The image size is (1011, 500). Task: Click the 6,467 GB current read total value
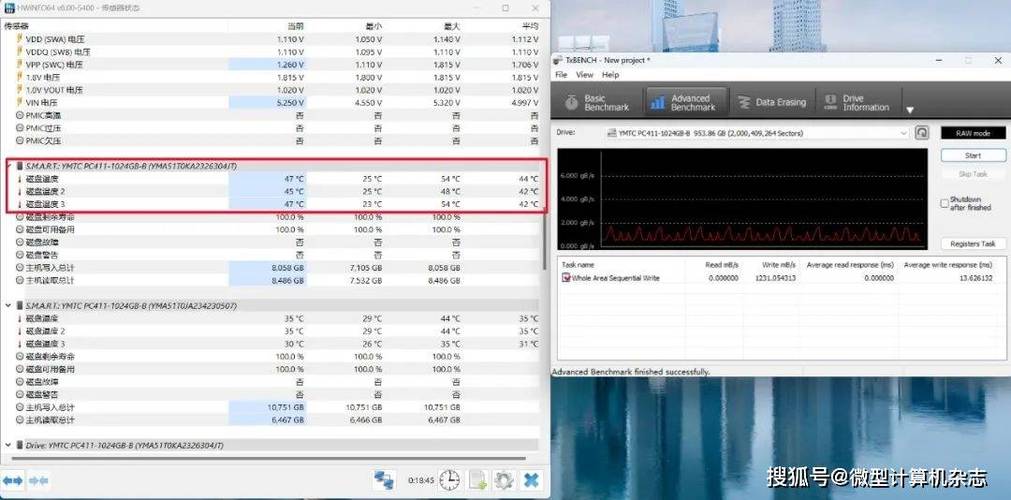point(288,420)
